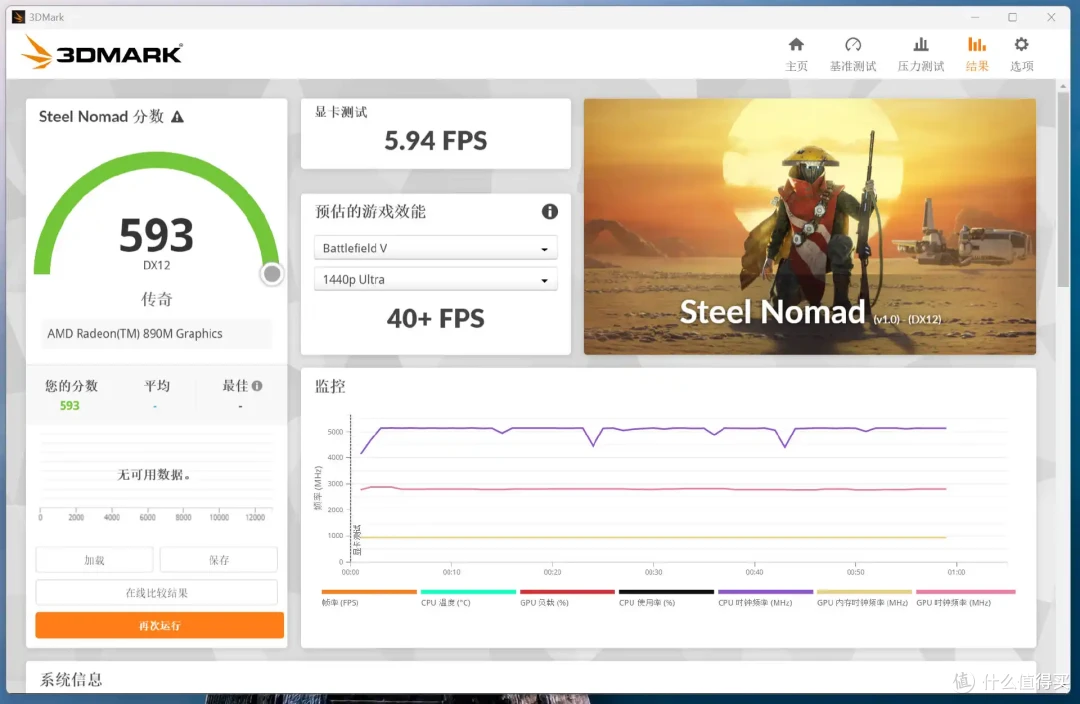Toggle GPU 时钟频率 pink legend swatch
The image size is (1080, 704).
[x=966, y=592]
